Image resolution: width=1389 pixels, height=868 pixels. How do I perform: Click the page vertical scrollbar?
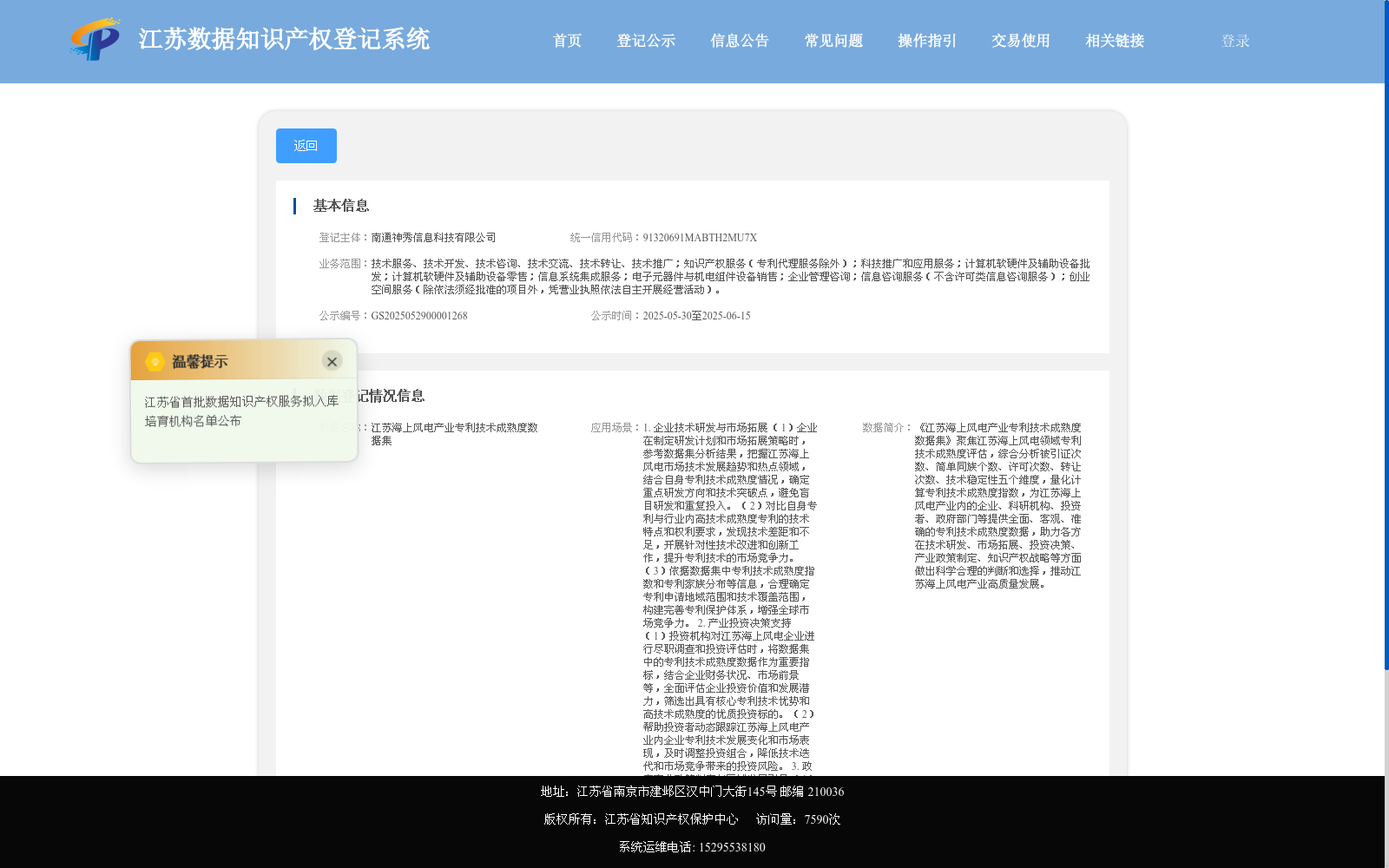click(x=1386, y=334)
